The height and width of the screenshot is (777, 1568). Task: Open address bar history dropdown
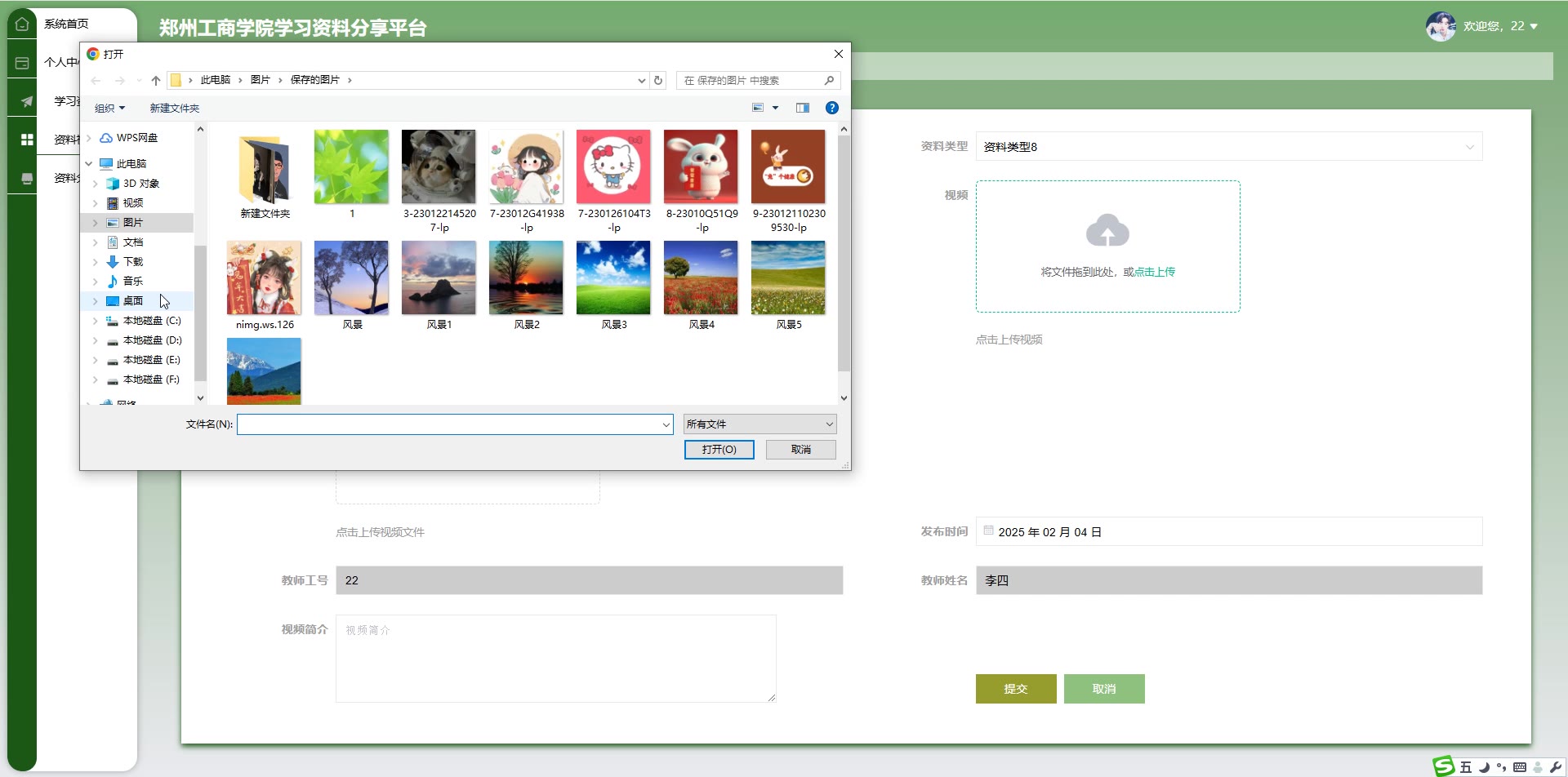point(642,80)
